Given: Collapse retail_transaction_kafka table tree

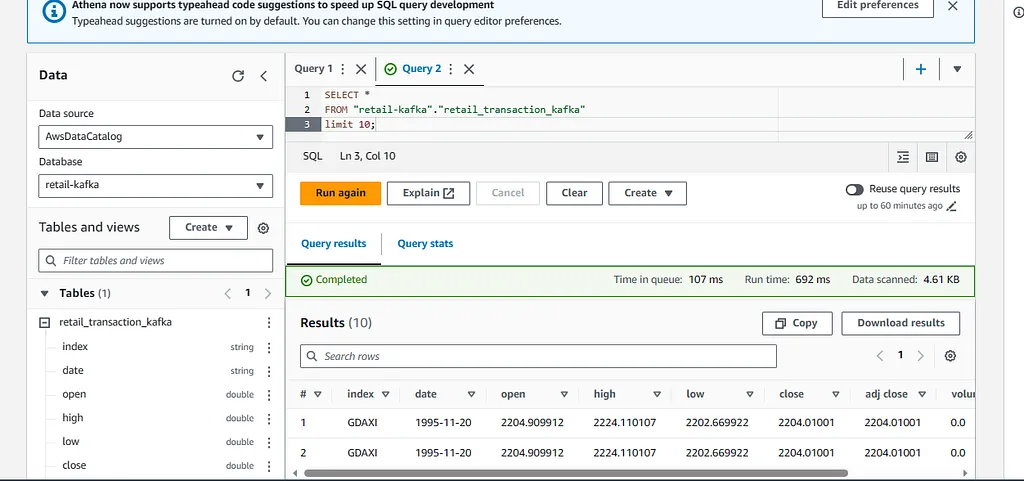Looking at the screenshot, I should pyautogui.click(x=44, y=322).
